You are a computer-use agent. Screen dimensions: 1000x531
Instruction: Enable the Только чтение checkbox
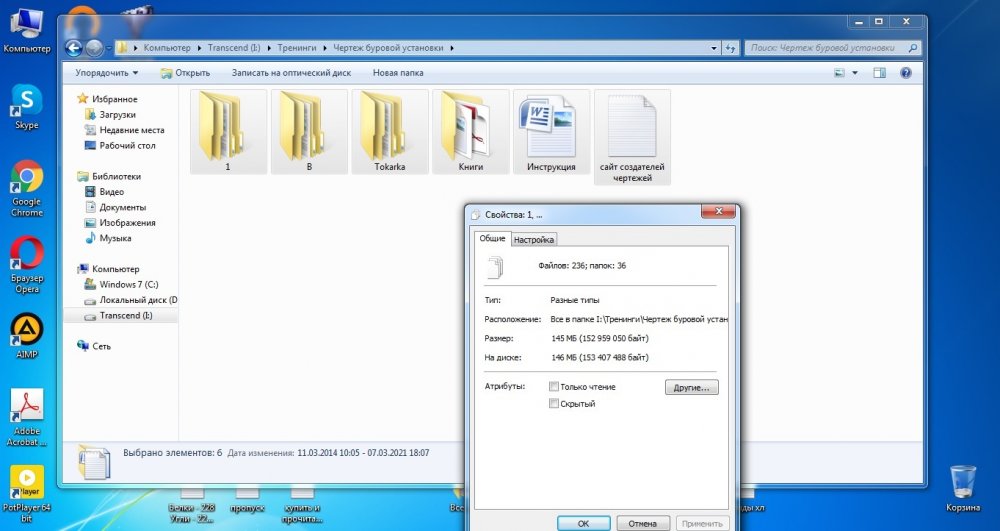(x=554, y=387)
